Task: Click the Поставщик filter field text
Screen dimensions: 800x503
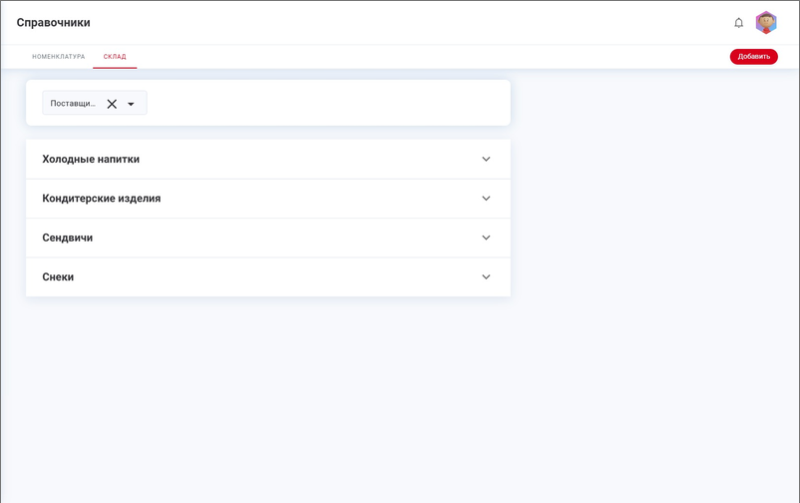Action: (x=73, y=104)
